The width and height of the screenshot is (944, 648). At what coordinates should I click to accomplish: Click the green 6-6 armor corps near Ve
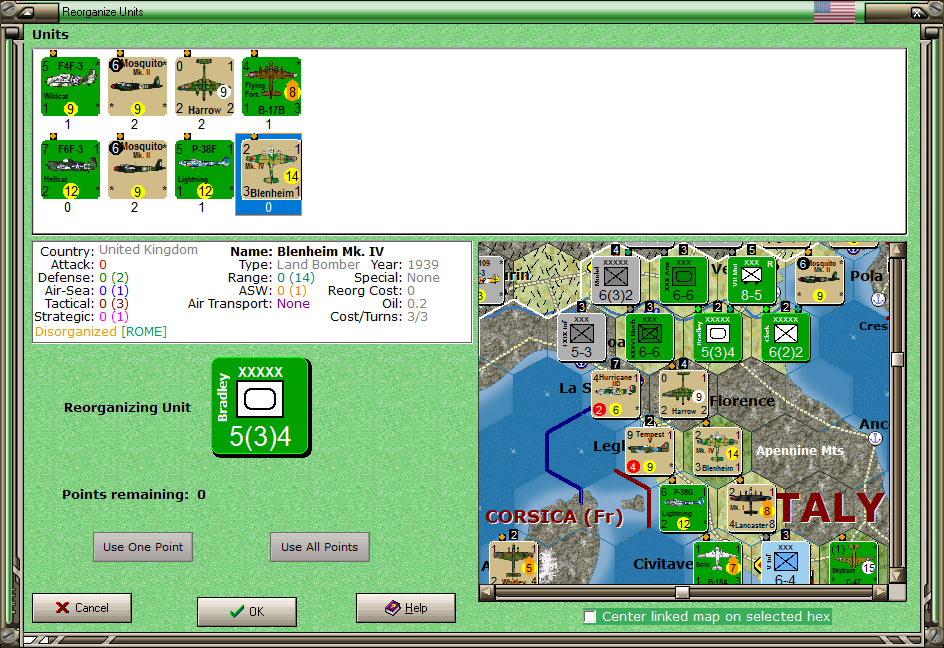click(683, 280)
